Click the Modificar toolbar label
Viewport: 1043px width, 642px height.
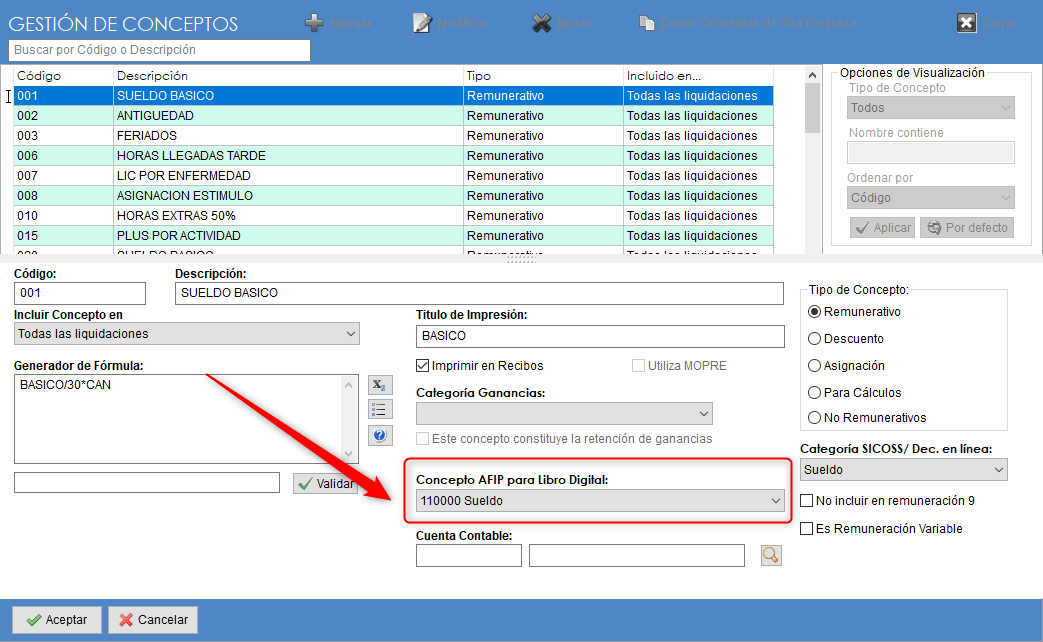click(462, 23)
